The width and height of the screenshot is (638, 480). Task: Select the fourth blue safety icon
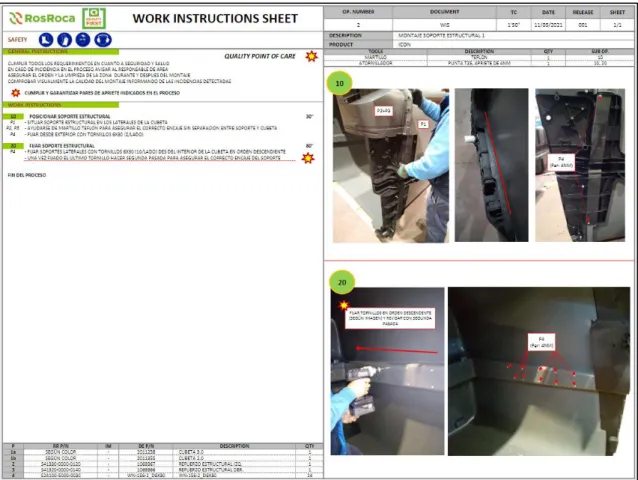[x=103, y=40]
